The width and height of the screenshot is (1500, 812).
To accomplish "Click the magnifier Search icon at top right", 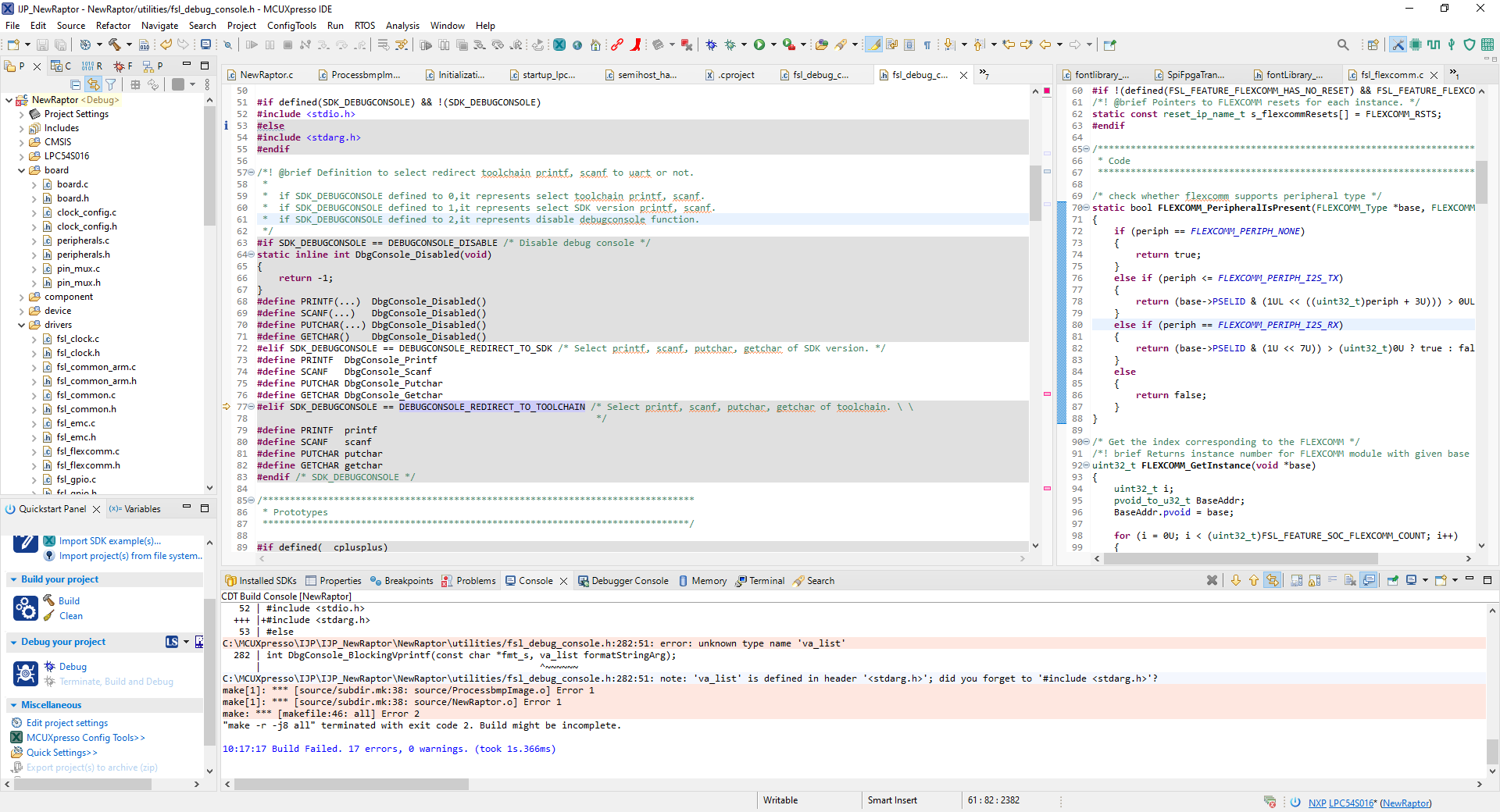I will [1342, 45].
